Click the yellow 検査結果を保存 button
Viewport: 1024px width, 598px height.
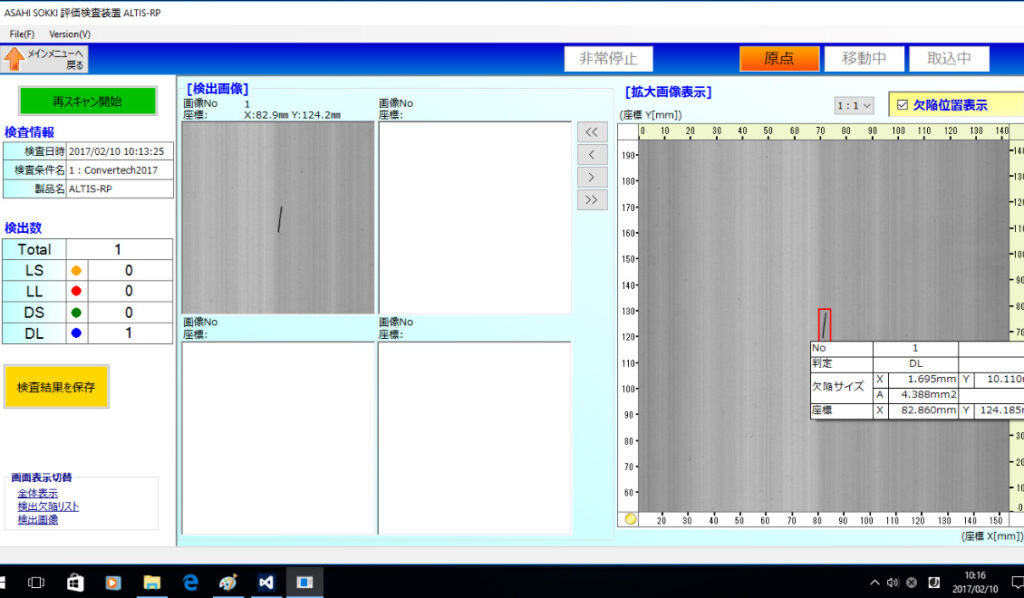tap(56, 387)
